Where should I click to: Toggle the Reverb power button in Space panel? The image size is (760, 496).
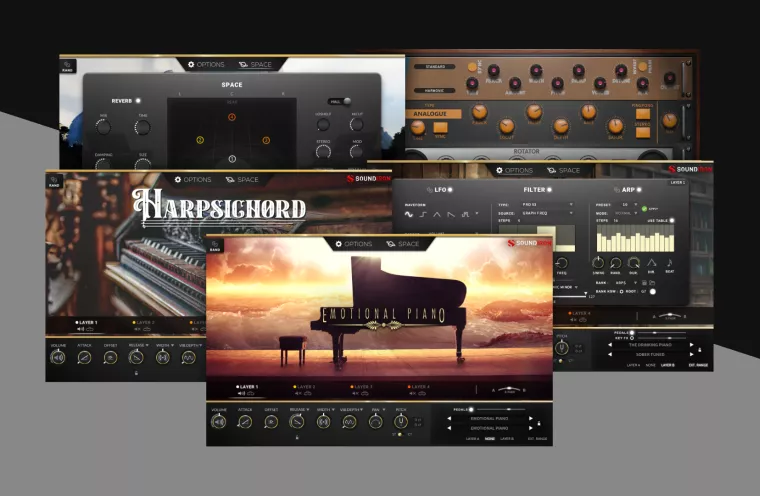coord(138,101)
